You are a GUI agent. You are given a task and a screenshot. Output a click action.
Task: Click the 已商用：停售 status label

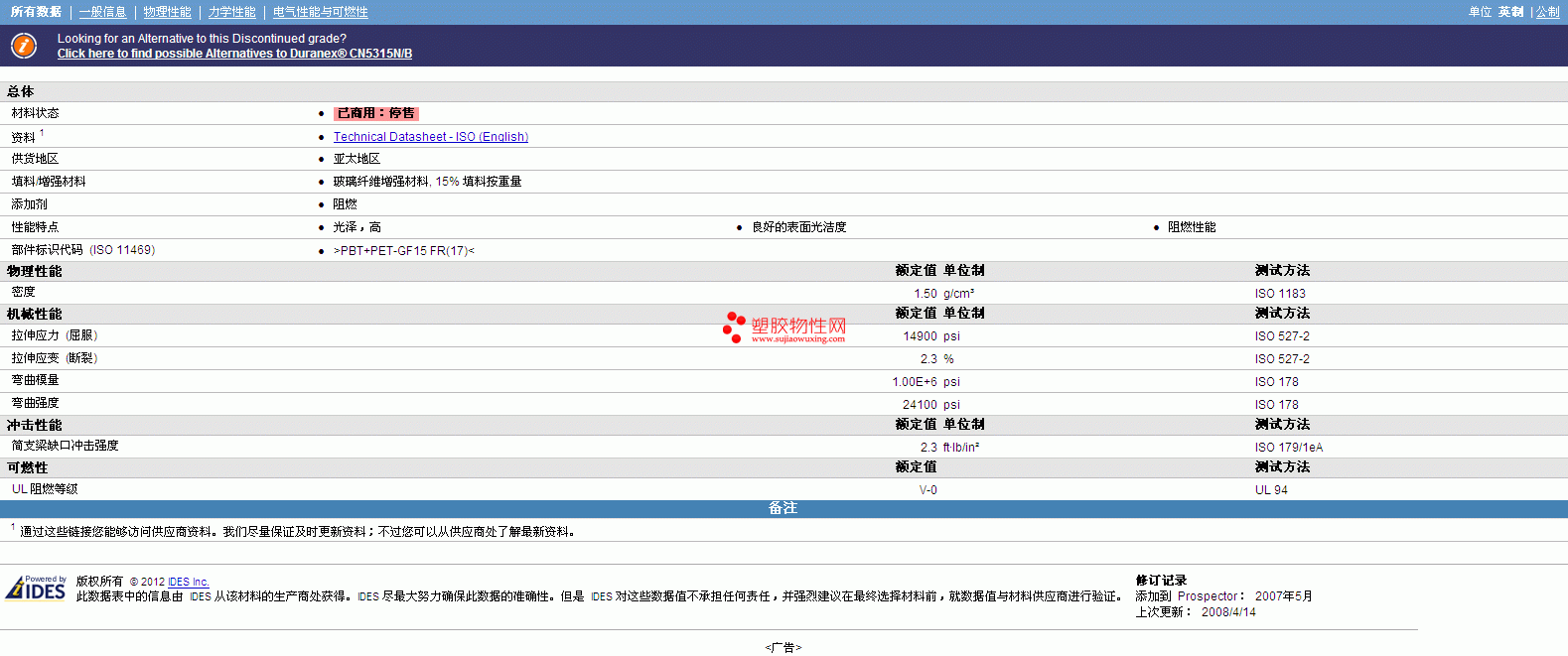click(376, 113)
